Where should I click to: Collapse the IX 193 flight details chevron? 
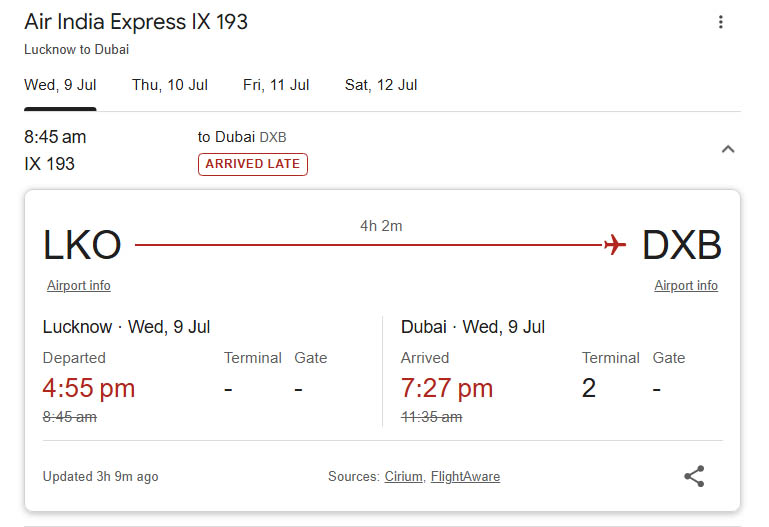(728, 149)
